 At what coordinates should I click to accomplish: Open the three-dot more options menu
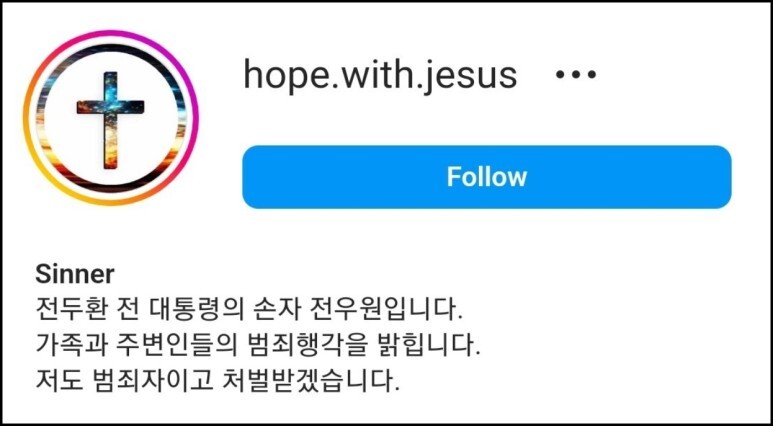tap(576, 75)
